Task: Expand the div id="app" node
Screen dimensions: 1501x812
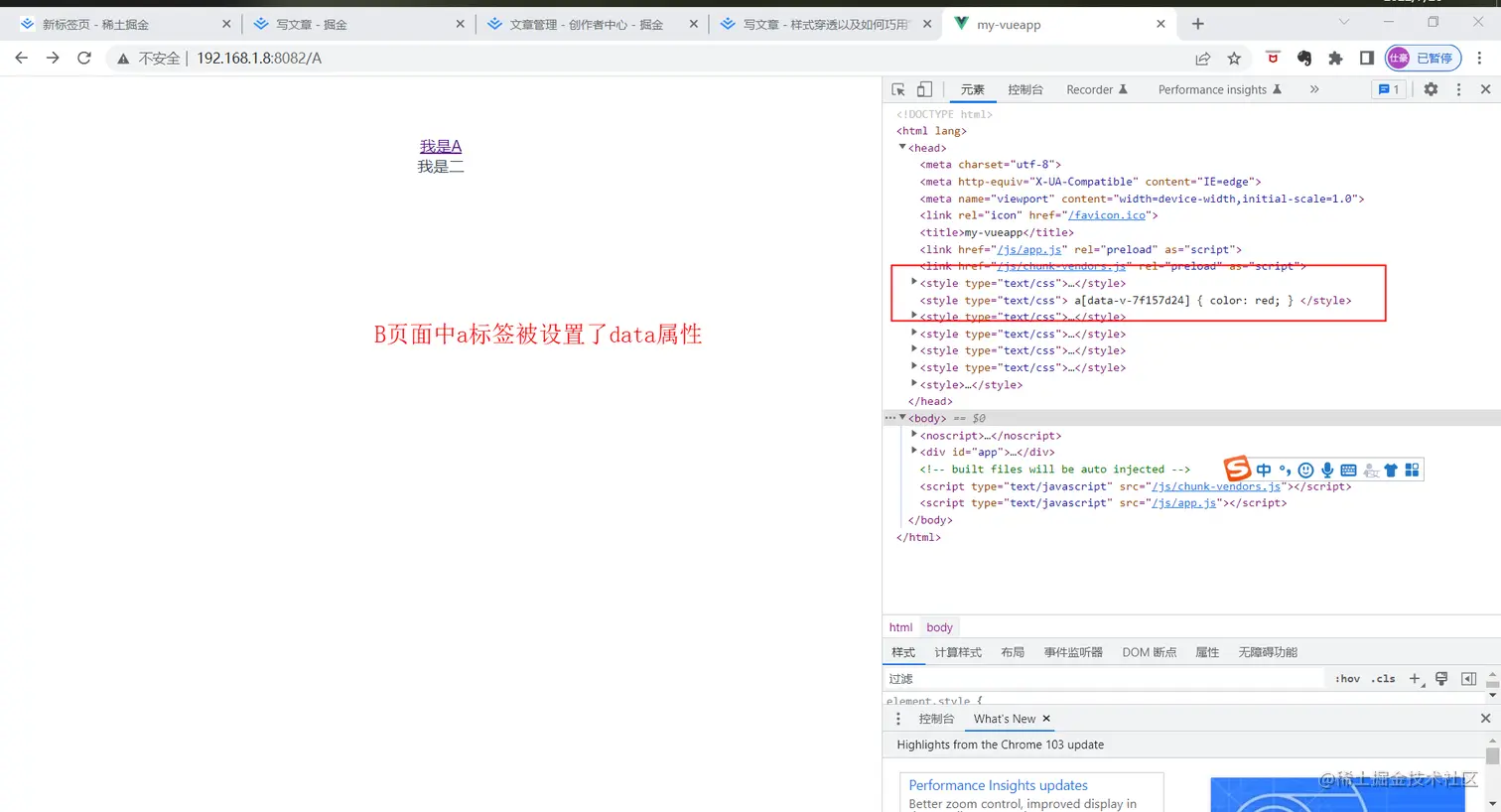Action: coord(914,452)
